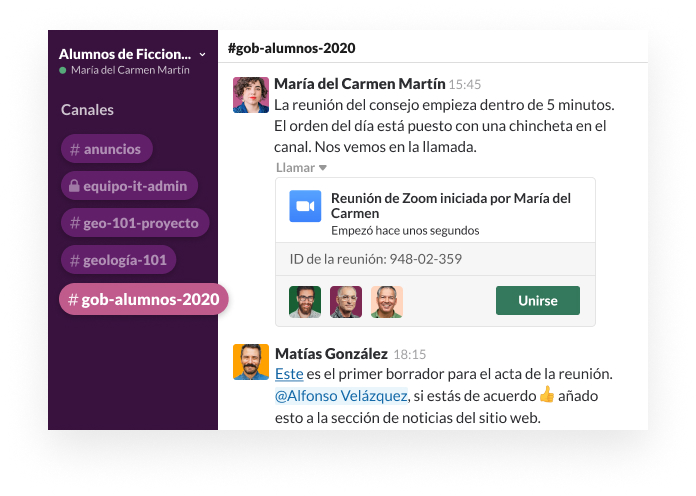Screen dimensions: 696x496
Task: Click the thumbs up emoji in message
Action: [x=546, y=395]
